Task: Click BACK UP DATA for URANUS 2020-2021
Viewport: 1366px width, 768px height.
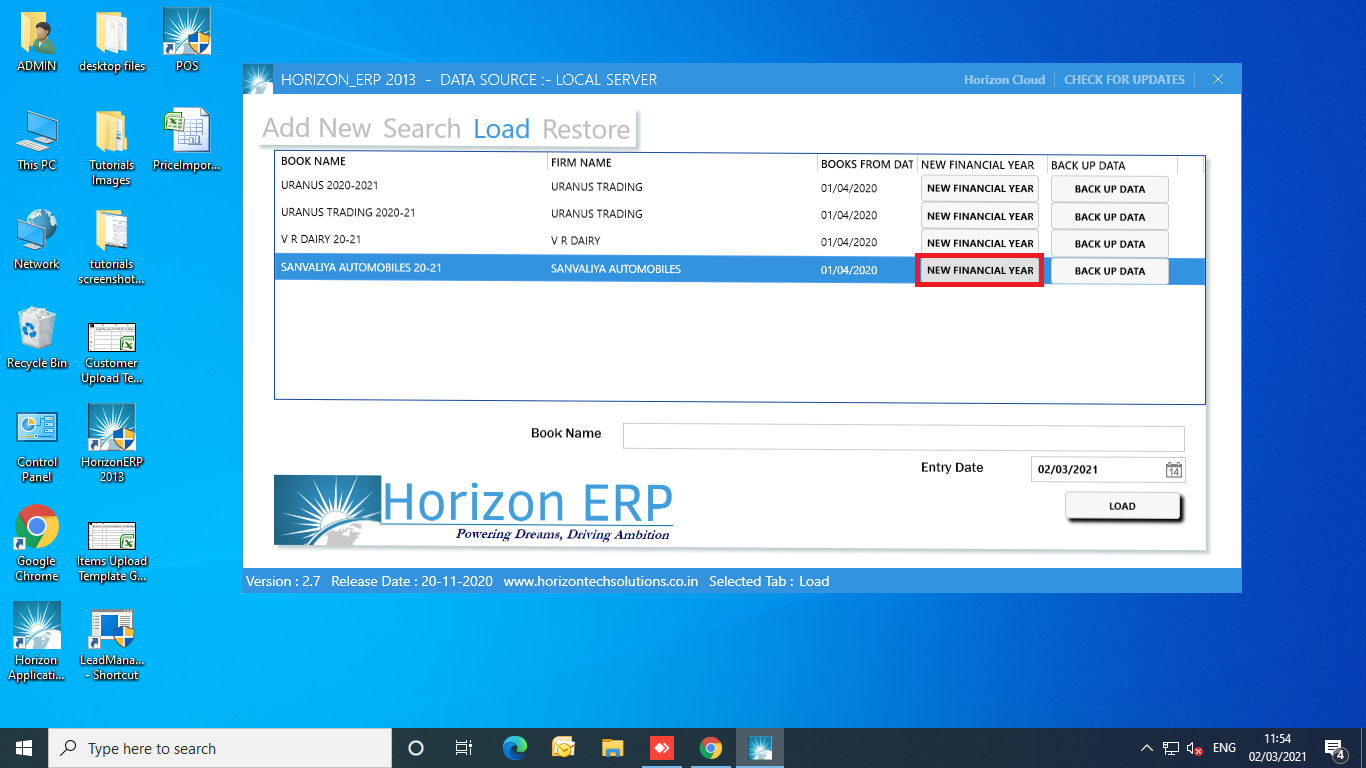Action: click(x=1109, y=189)
